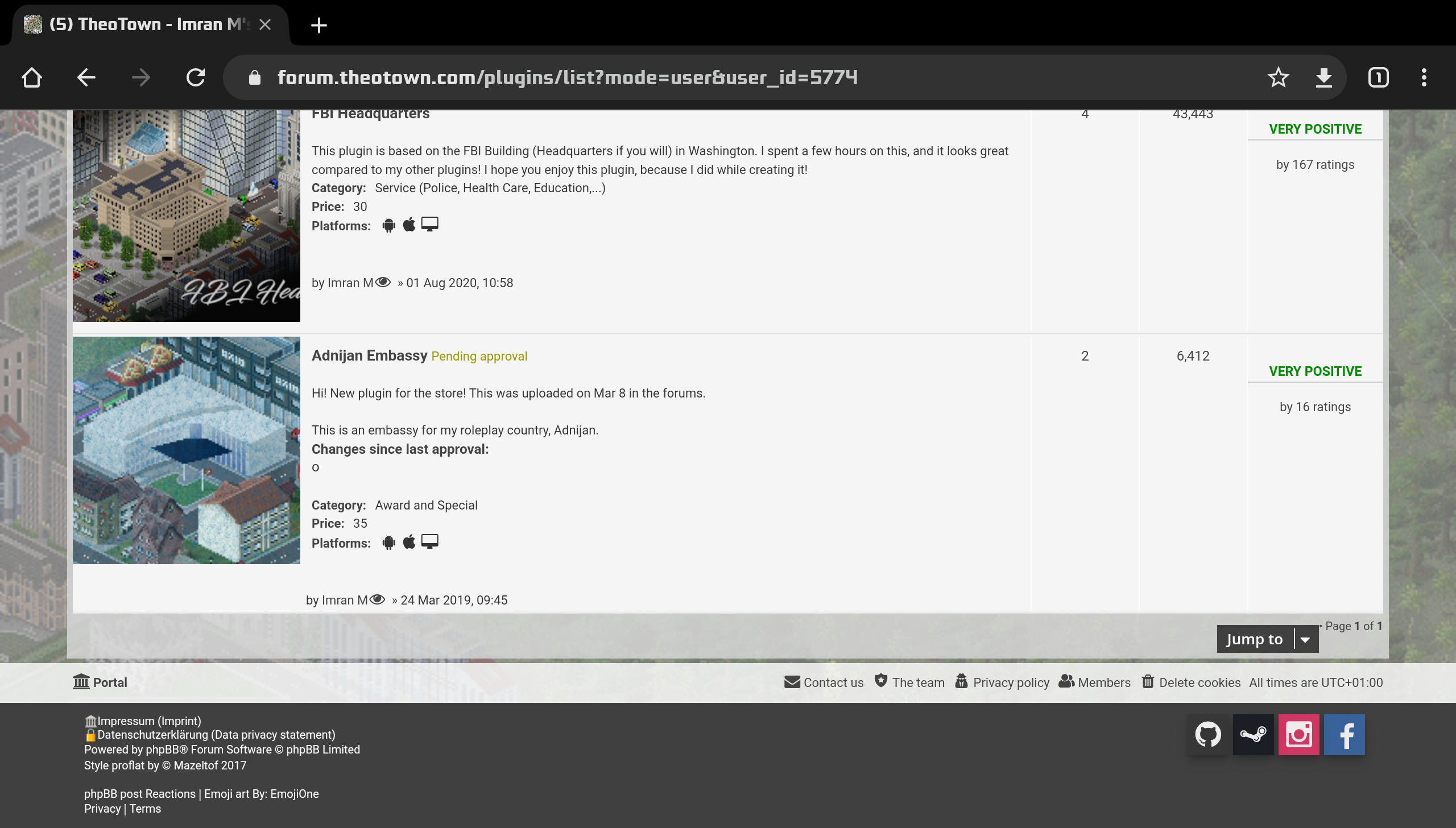Open Instagram social icon
Viewport: 1456px width, 828px height.
[x=1299, y=735]
